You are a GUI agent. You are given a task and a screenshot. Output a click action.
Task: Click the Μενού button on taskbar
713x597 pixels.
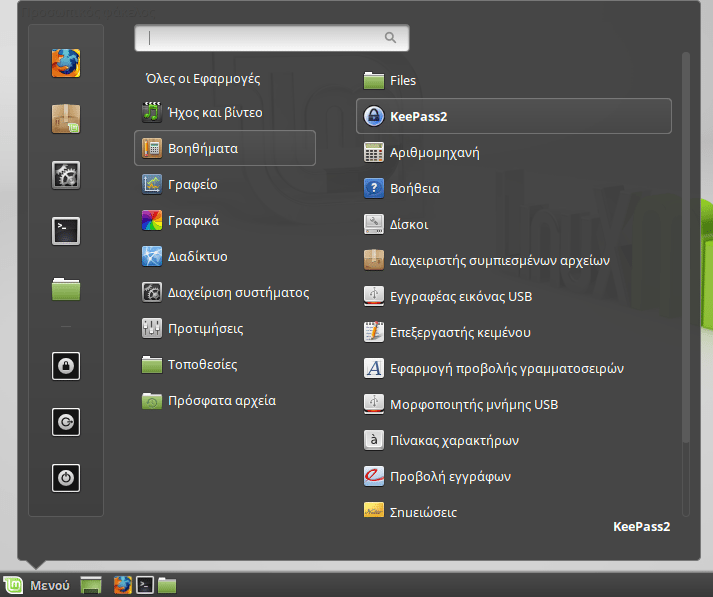[38, 585]
